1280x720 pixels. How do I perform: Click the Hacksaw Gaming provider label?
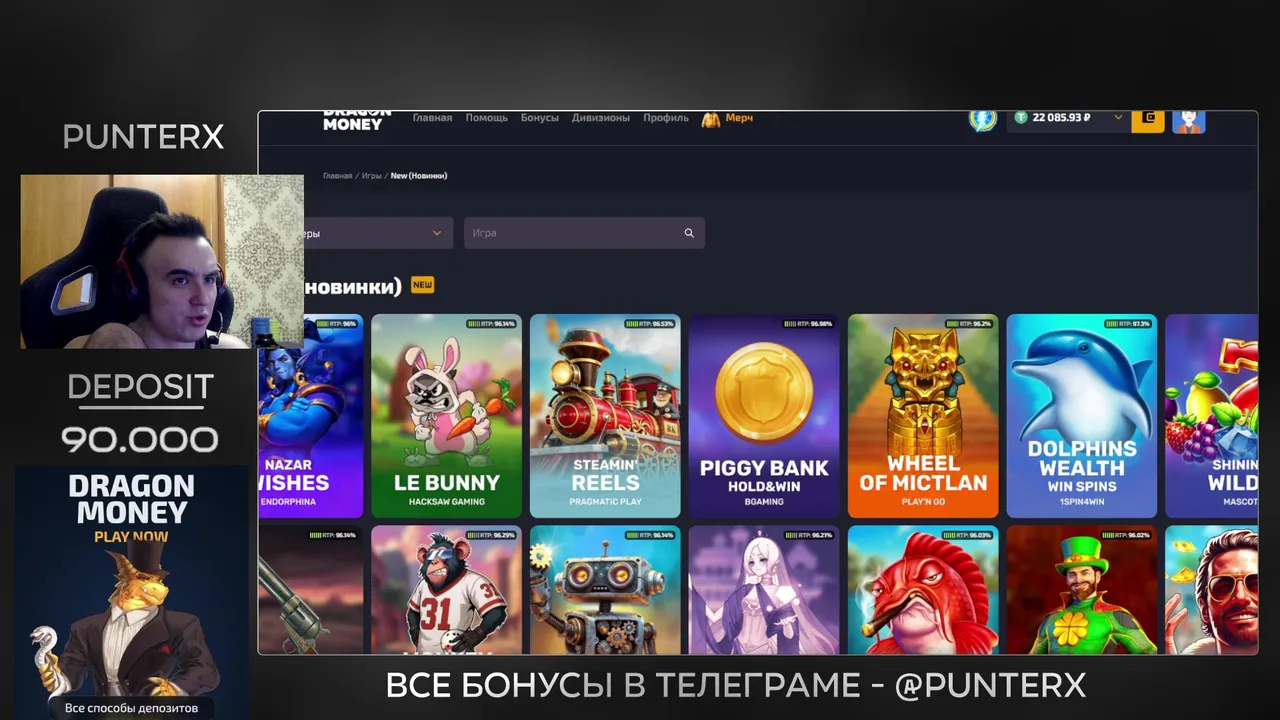[446, 502]
